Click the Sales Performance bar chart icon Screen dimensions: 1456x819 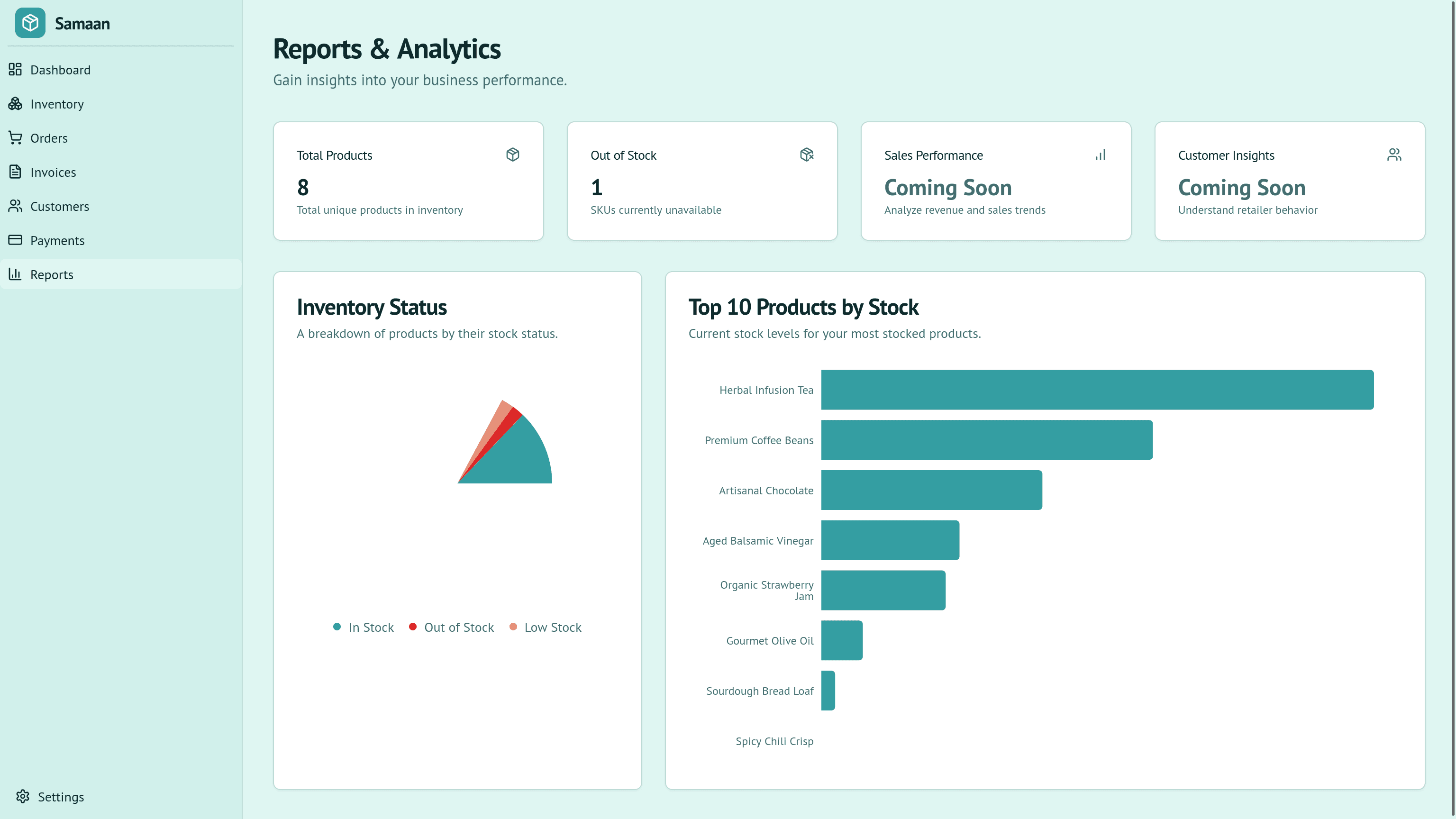point(1100,155)
